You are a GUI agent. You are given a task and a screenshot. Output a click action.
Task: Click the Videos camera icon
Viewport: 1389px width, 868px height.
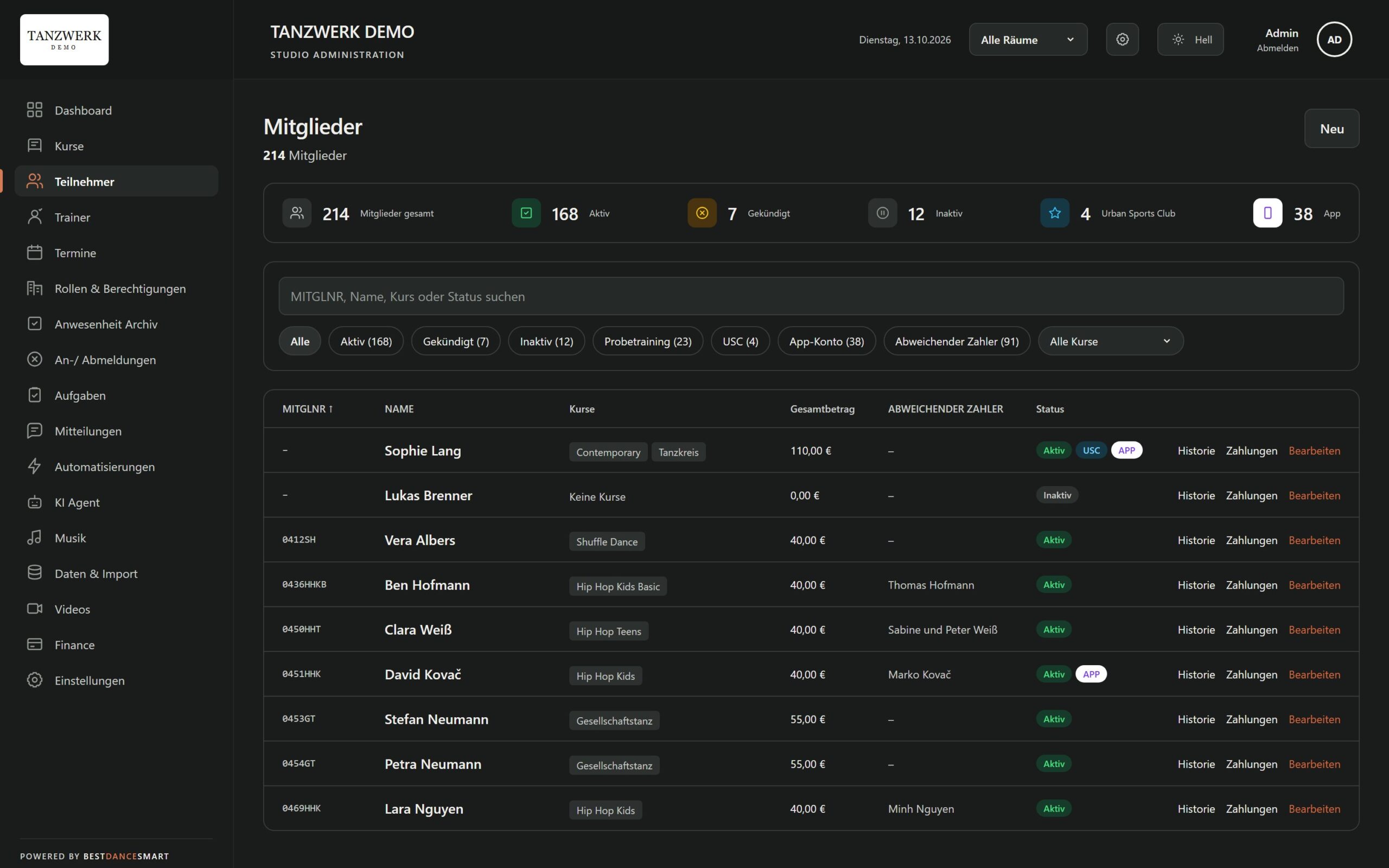[x=34, y=608]
